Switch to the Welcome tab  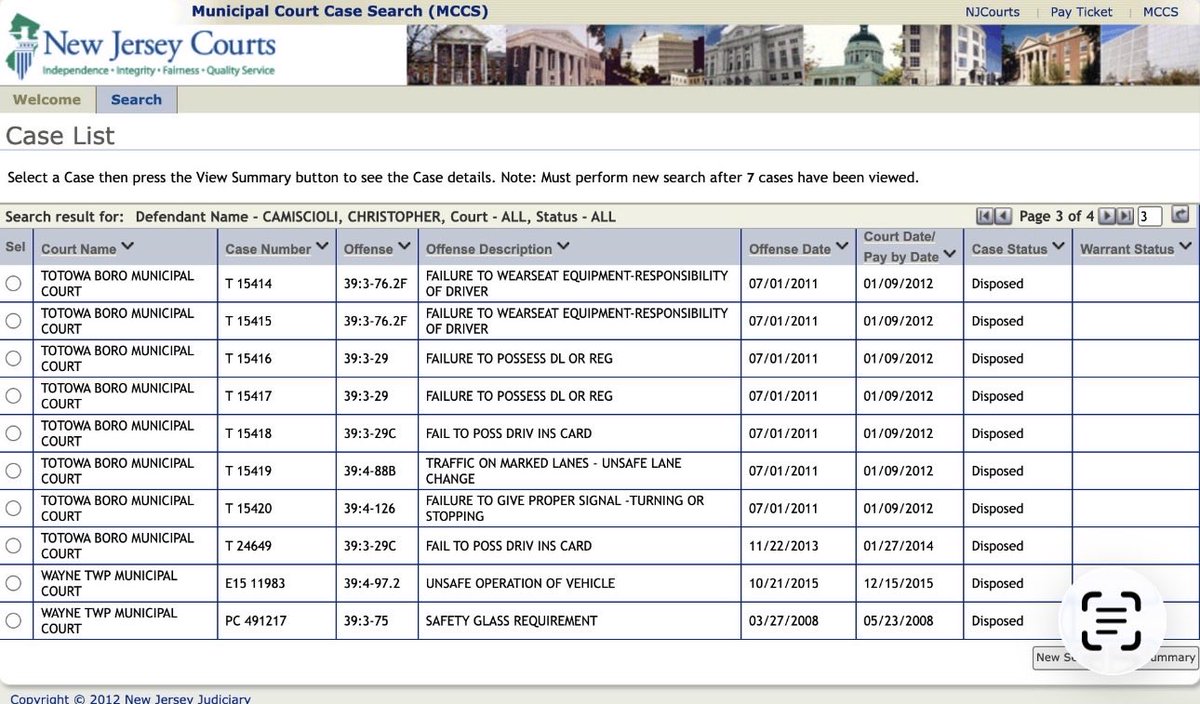(x=47, y=100)
